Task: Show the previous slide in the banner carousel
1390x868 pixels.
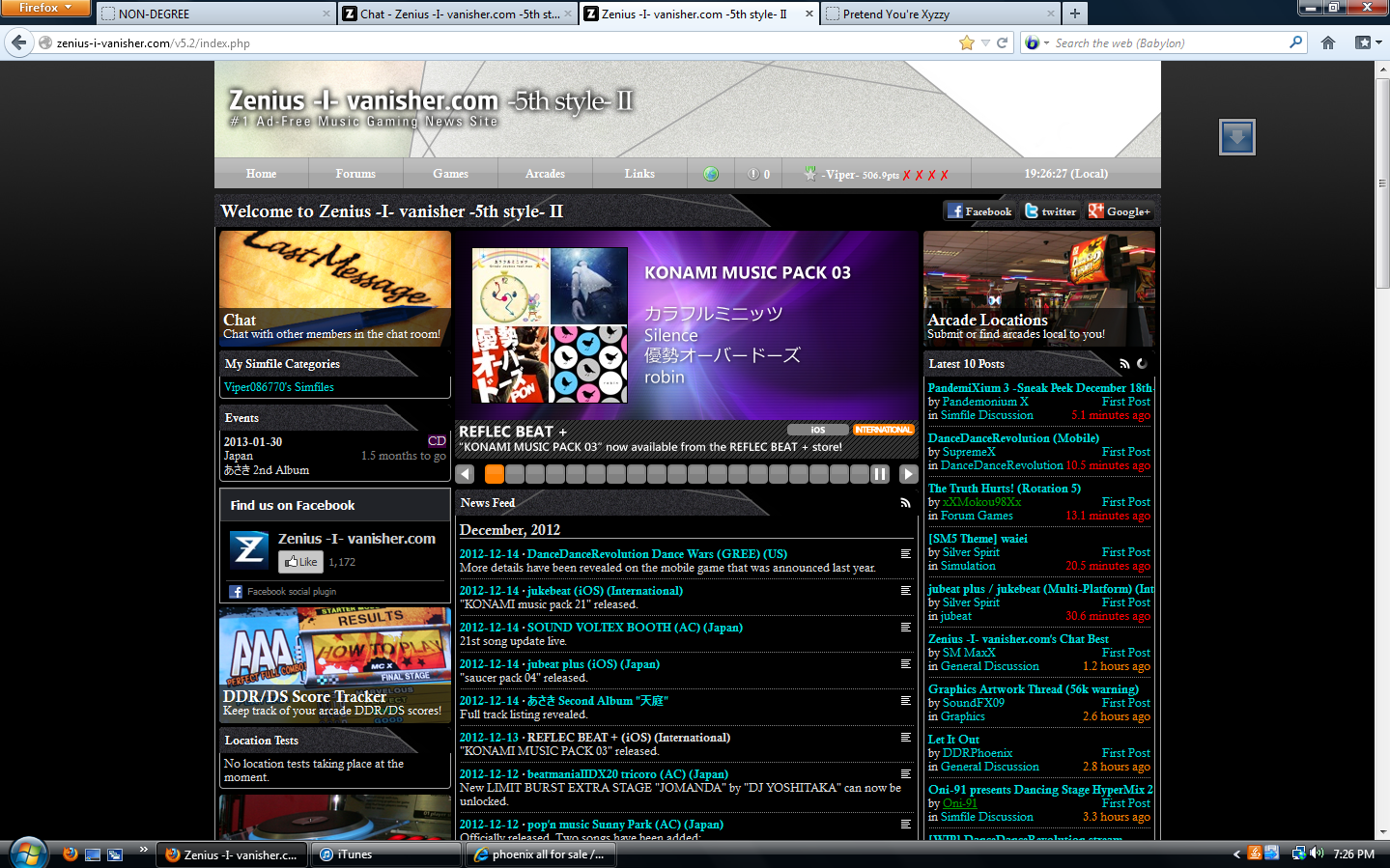Action: pyautogui.click(x=466, y=474)
